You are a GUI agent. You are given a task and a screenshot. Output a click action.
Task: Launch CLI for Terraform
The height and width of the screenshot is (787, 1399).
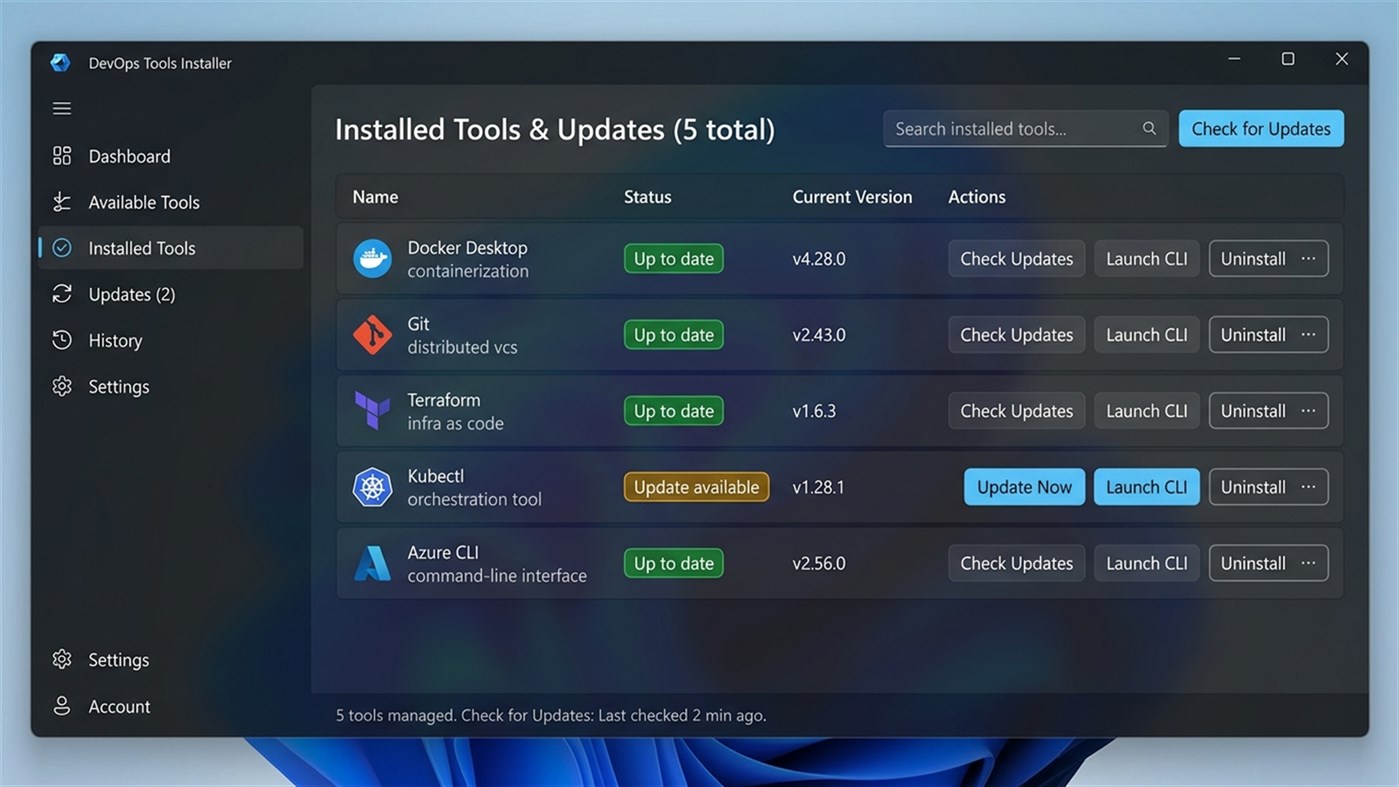[x=1147, y=411]
